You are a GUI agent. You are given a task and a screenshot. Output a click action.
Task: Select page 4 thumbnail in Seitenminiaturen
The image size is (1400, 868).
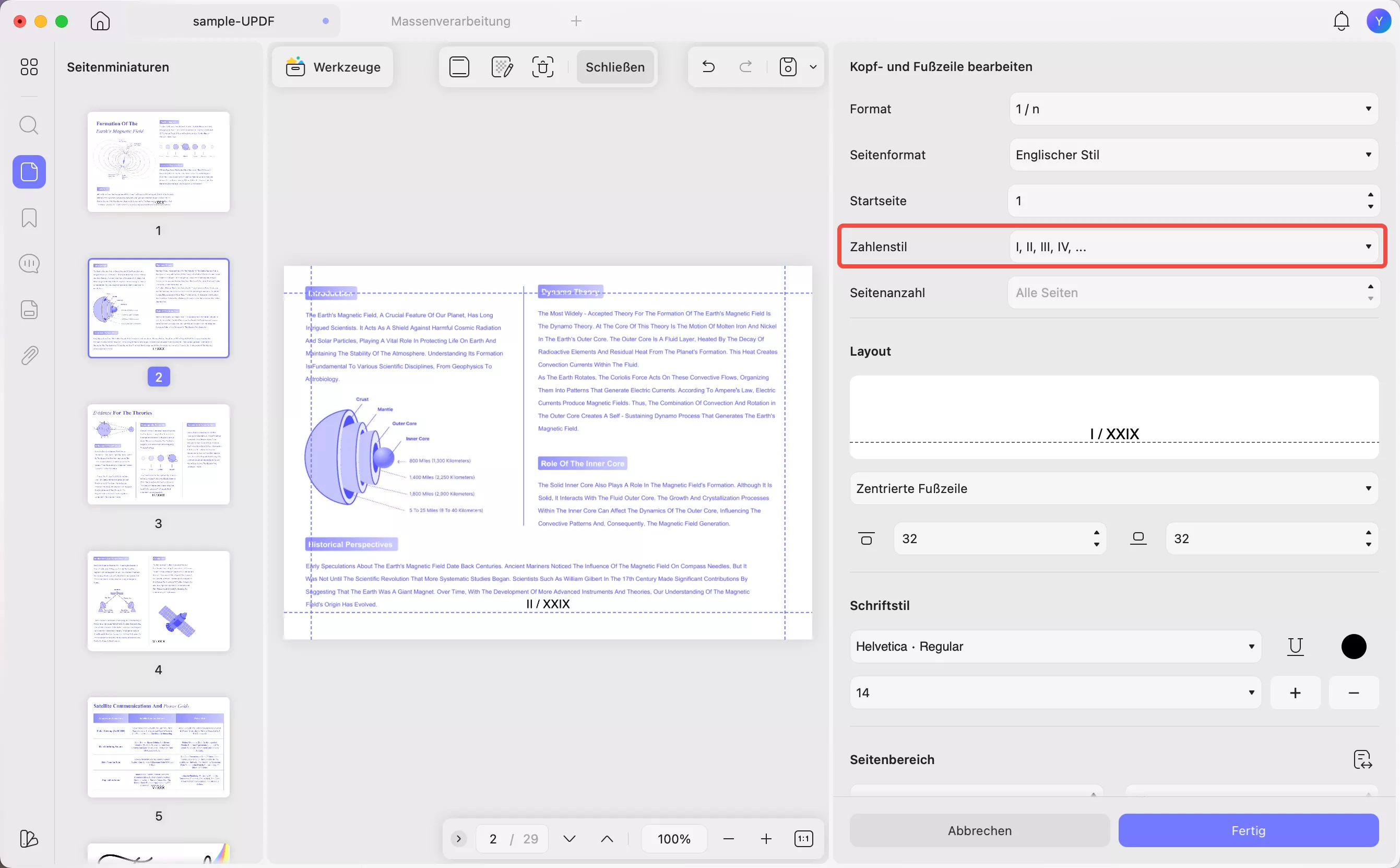point(158,601)
